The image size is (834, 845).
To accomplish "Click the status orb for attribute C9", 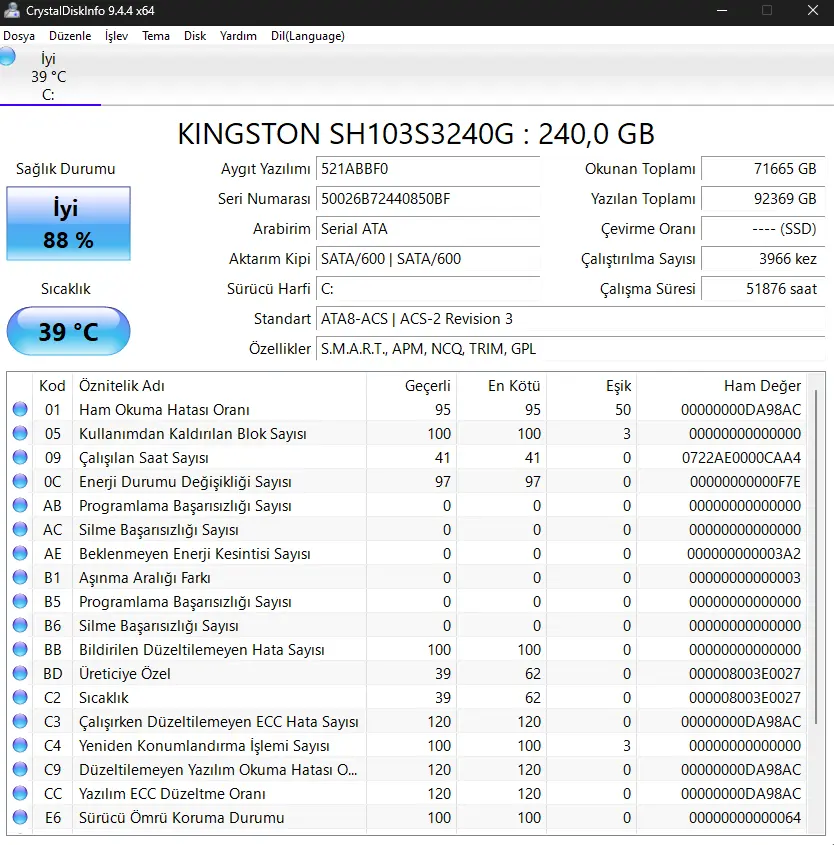I will coord(20,769).
